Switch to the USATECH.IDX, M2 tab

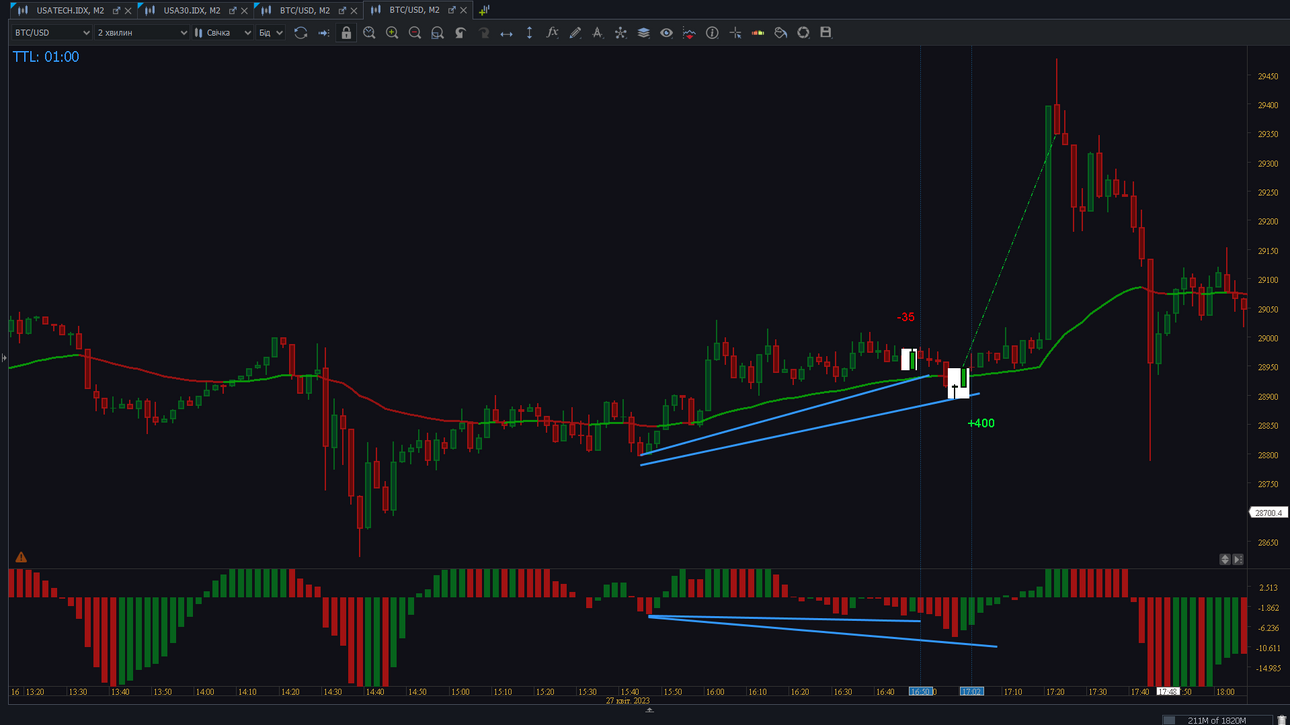point(70,10)
